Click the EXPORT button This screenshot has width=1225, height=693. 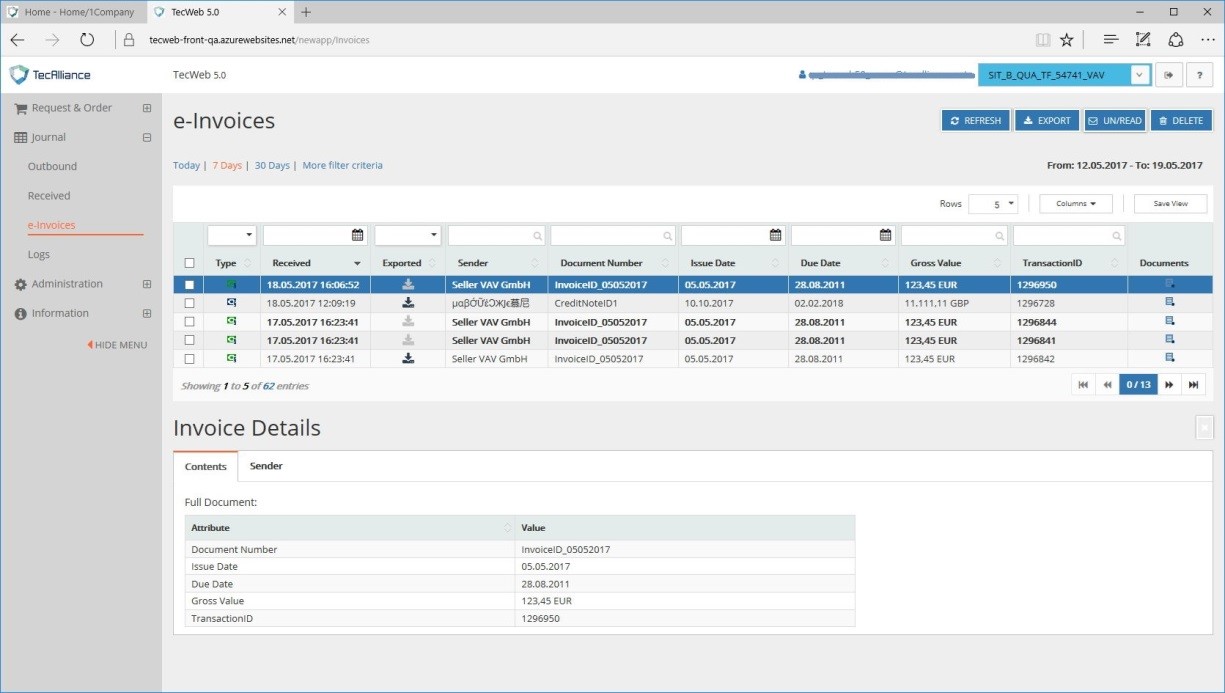[1047, 121]
